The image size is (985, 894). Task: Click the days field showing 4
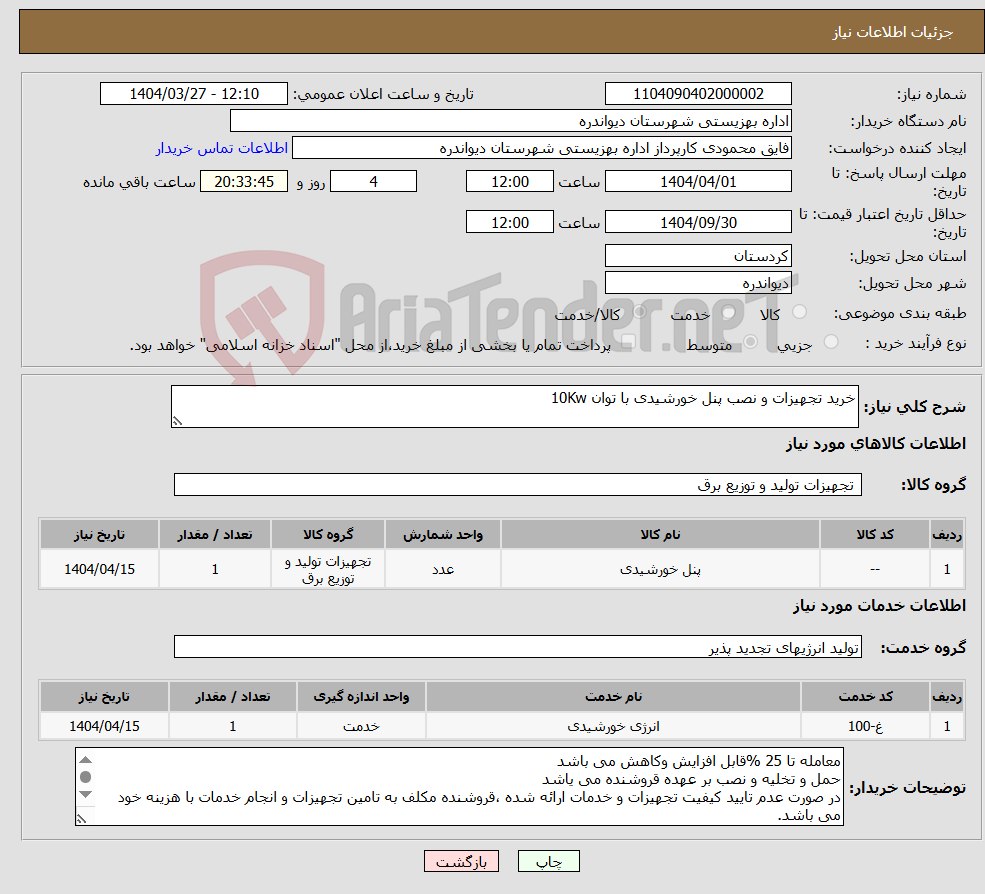tap(373, 181)
